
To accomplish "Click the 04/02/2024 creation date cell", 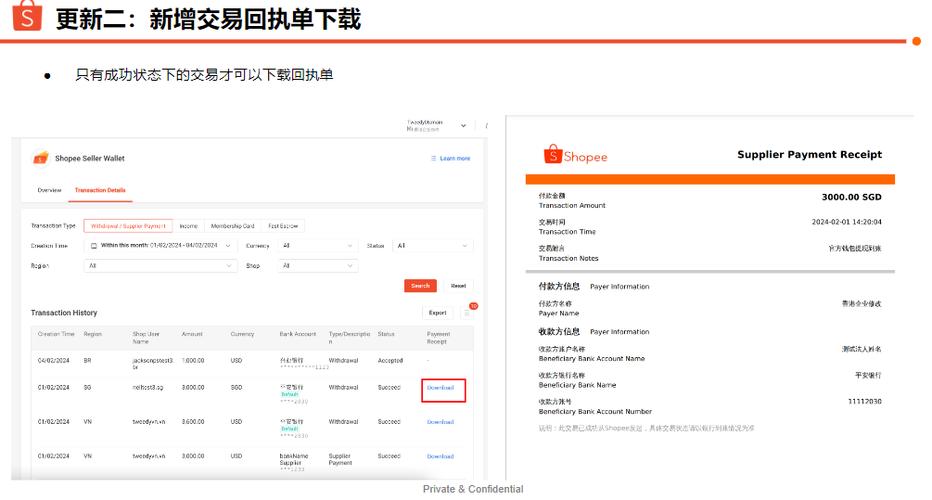I will click(53, 361).
